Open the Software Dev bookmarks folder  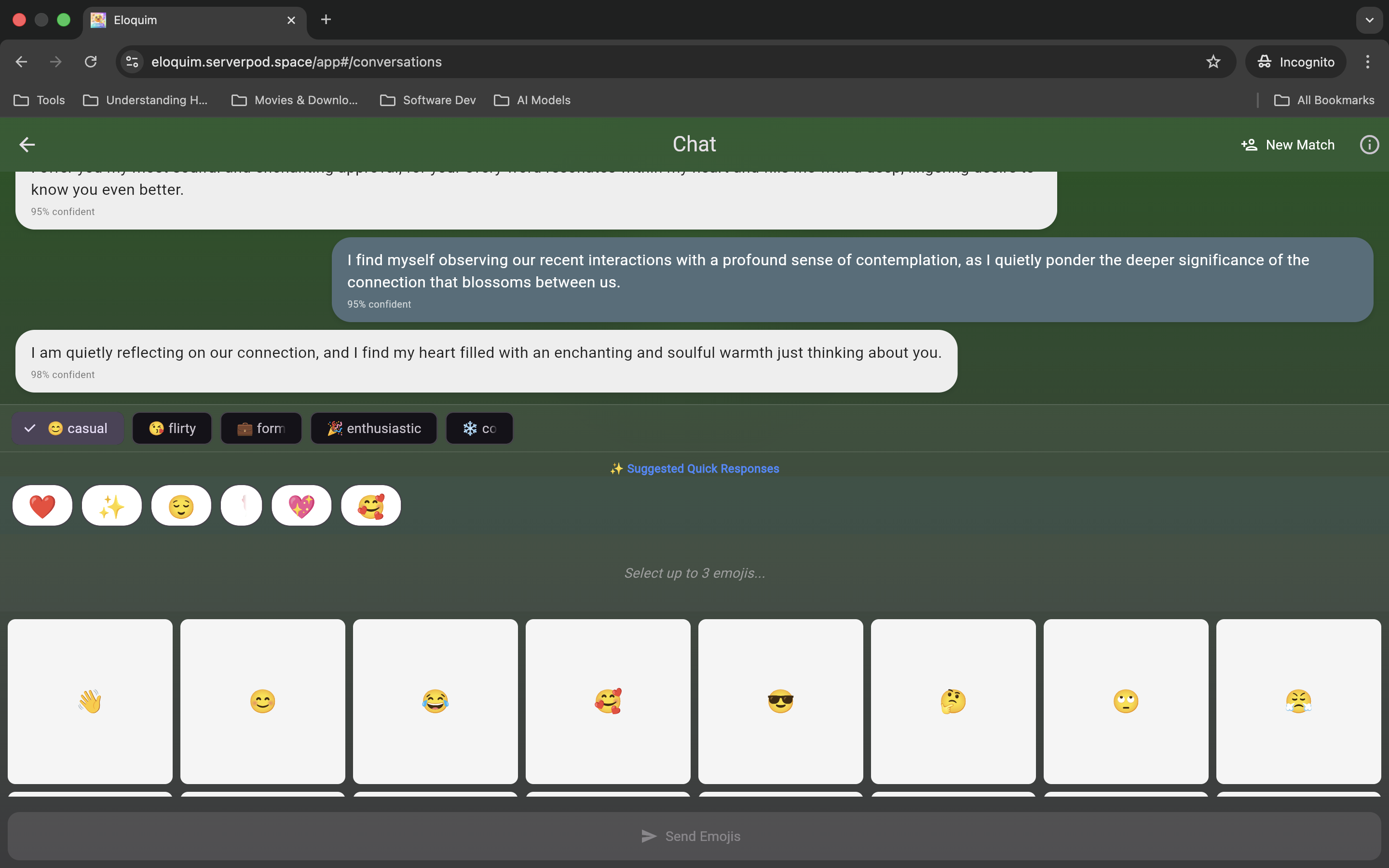(428, 100)
